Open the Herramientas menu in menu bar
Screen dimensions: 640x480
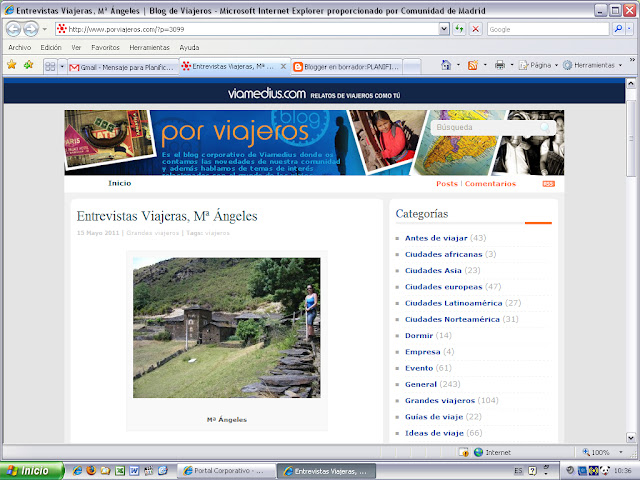(149, 47)
